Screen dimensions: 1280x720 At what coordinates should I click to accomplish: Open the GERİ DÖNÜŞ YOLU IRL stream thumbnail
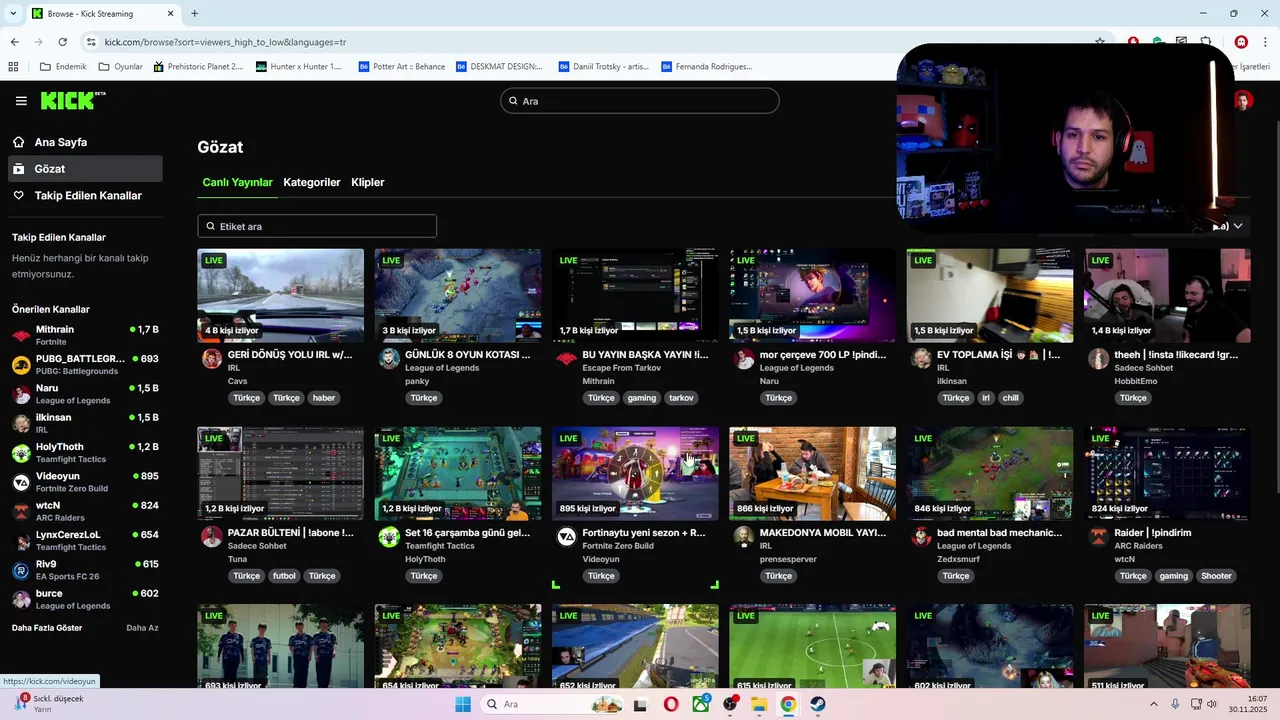(281, 296)
